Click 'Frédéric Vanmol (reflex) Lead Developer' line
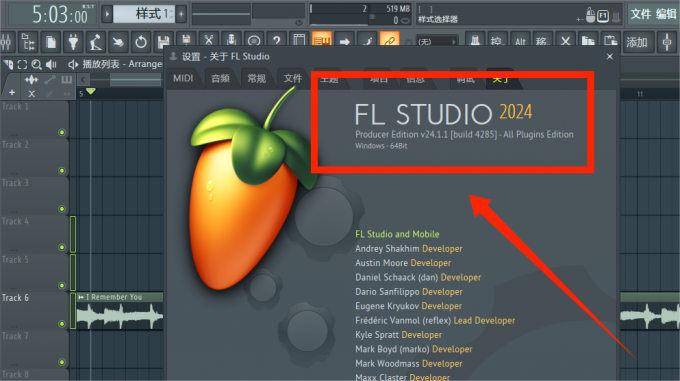The width and height of the screenshot is (680, 381). [x=435, y=321]
